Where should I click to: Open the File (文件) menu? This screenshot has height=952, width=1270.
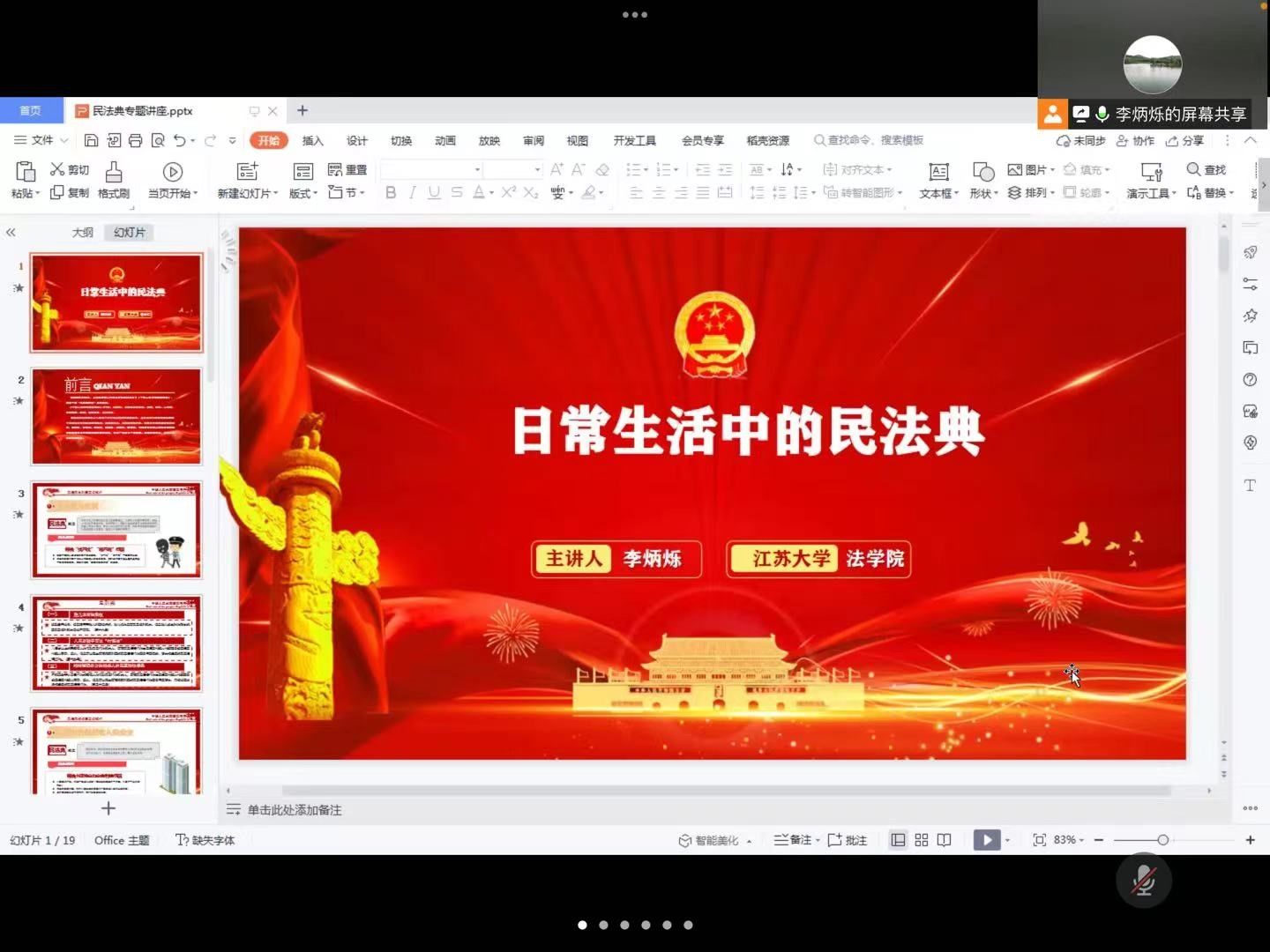tap(41, 140)
